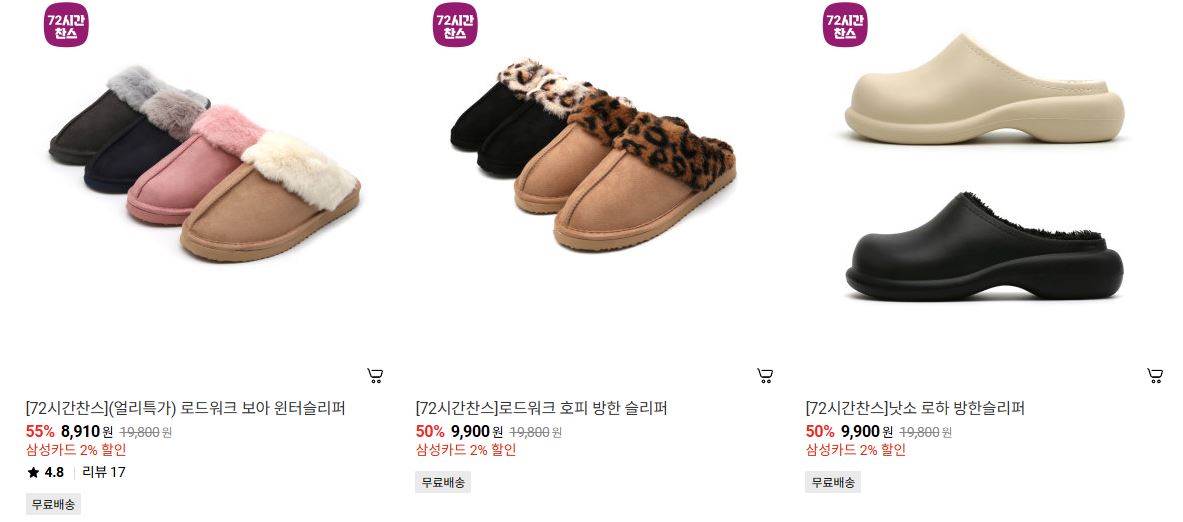
Task: Click 72시간찬스 badge on clog image
Action: pos(845,25)
